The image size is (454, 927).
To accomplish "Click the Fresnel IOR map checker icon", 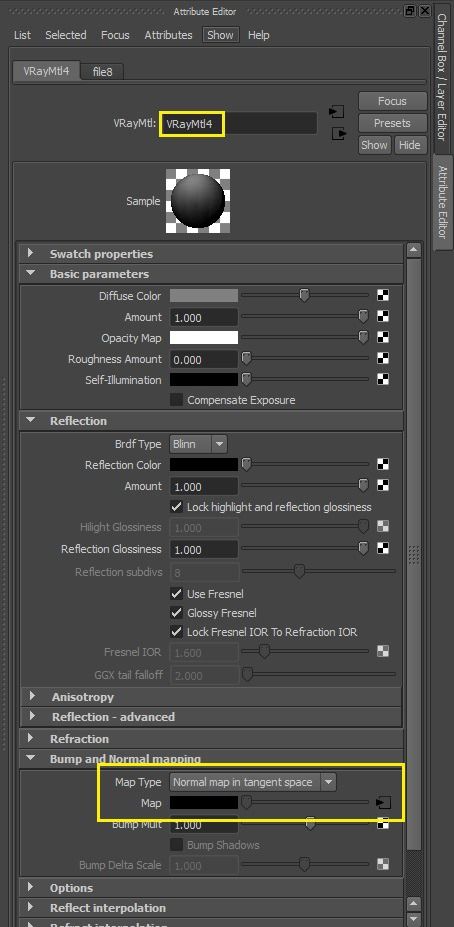I will 383,652.
